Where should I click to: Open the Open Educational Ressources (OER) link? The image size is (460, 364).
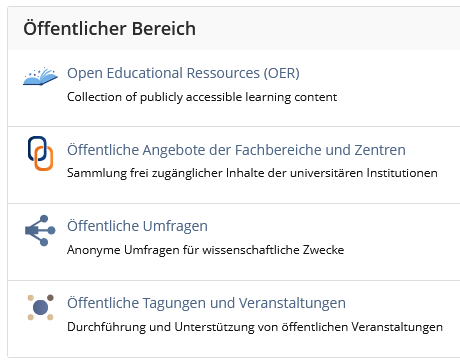[183, 73]
